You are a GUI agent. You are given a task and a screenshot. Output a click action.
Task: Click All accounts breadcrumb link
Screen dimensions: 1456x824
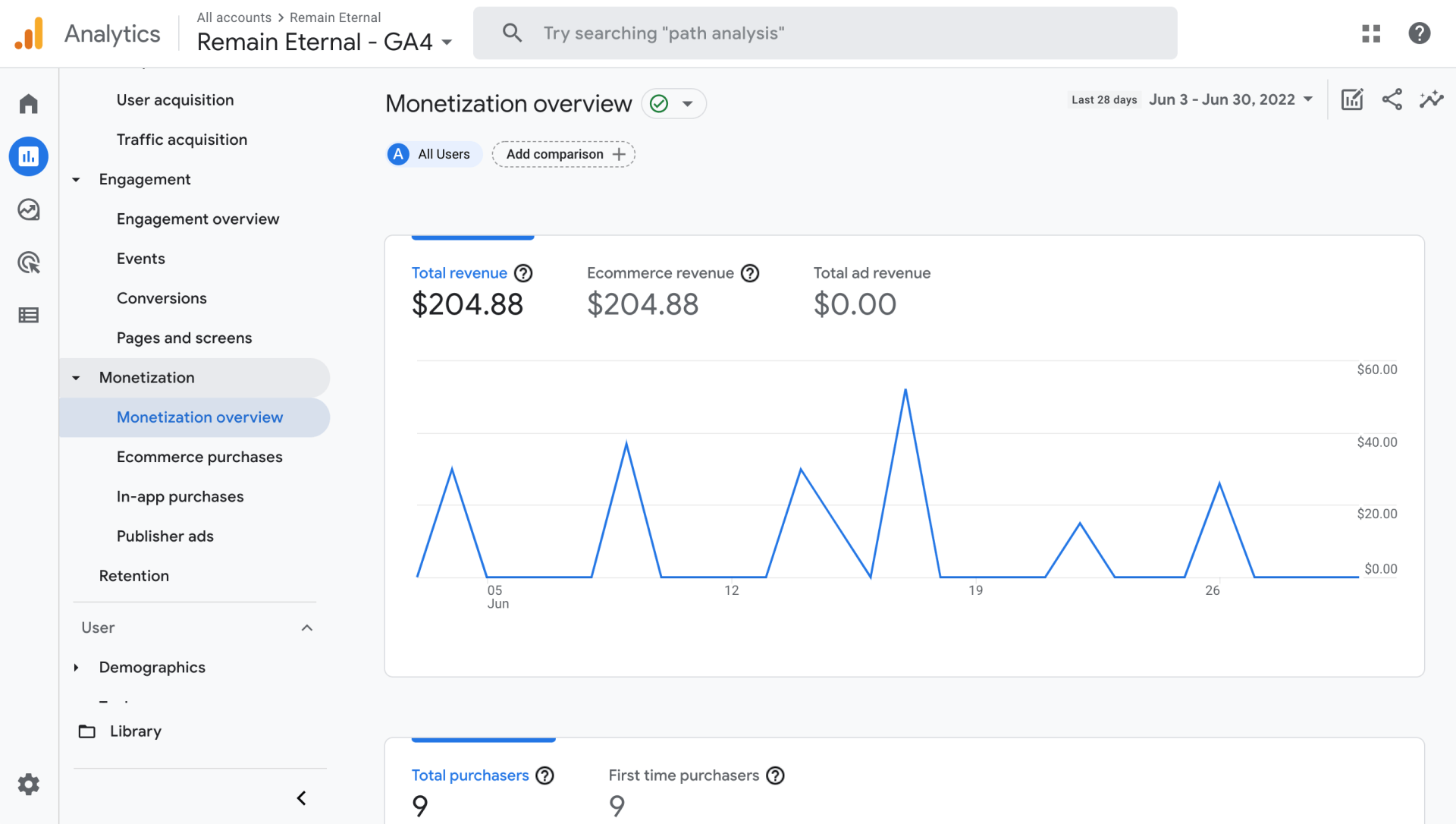(234, 17)
